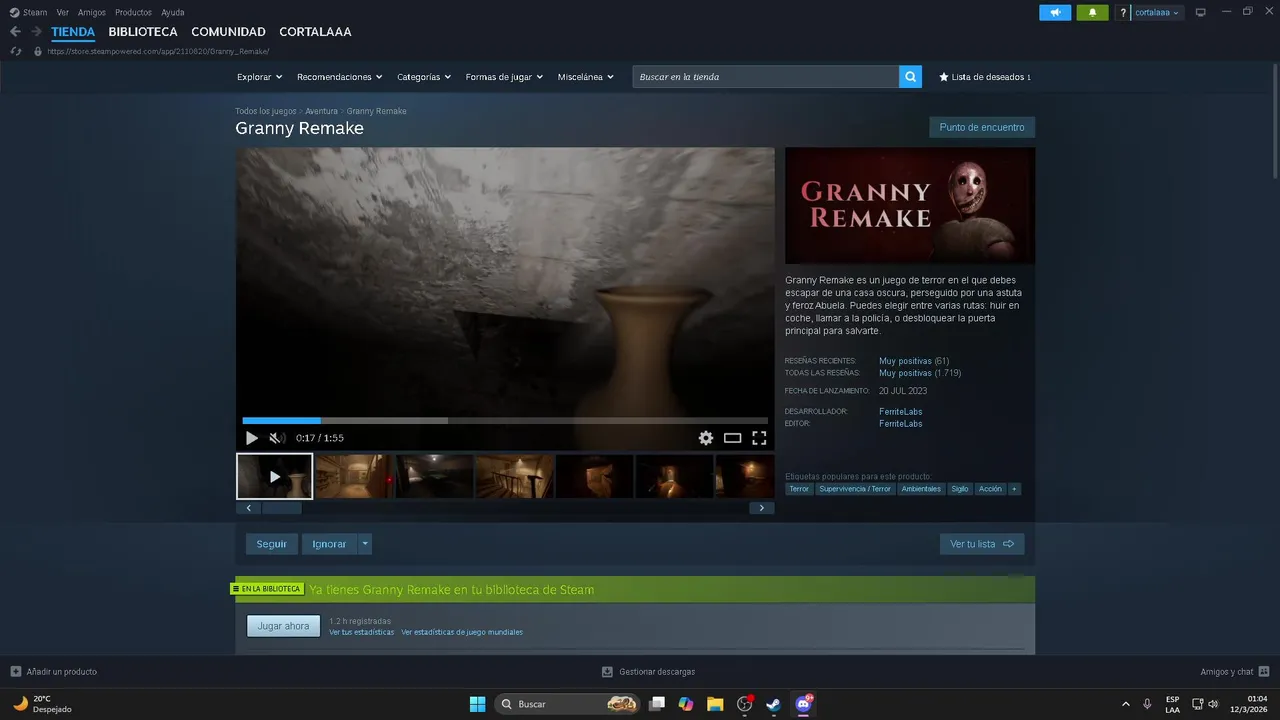Click the magnifier search button
The image size is (1280, 720).
coord(910,77)
